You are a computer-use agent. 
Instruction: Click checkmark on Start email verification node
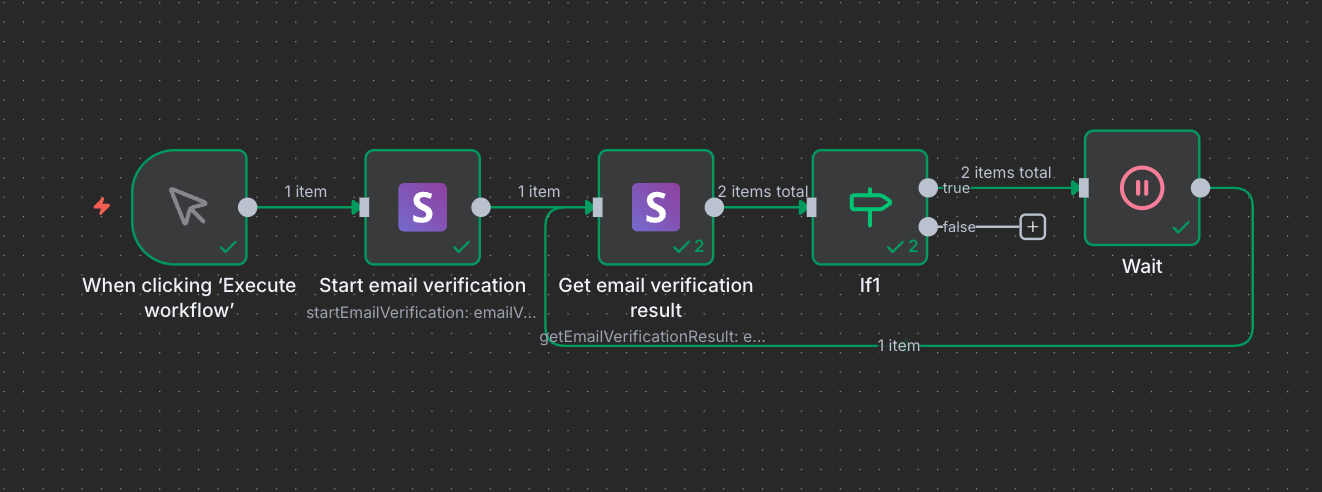click(461, 246)
